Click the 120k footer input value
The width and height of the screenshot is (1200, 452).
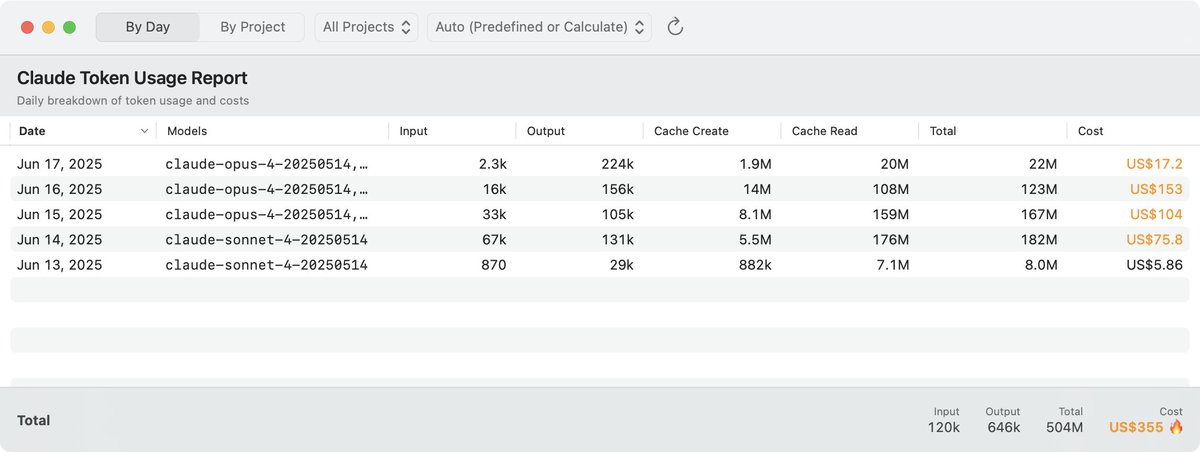coord(943,428)
